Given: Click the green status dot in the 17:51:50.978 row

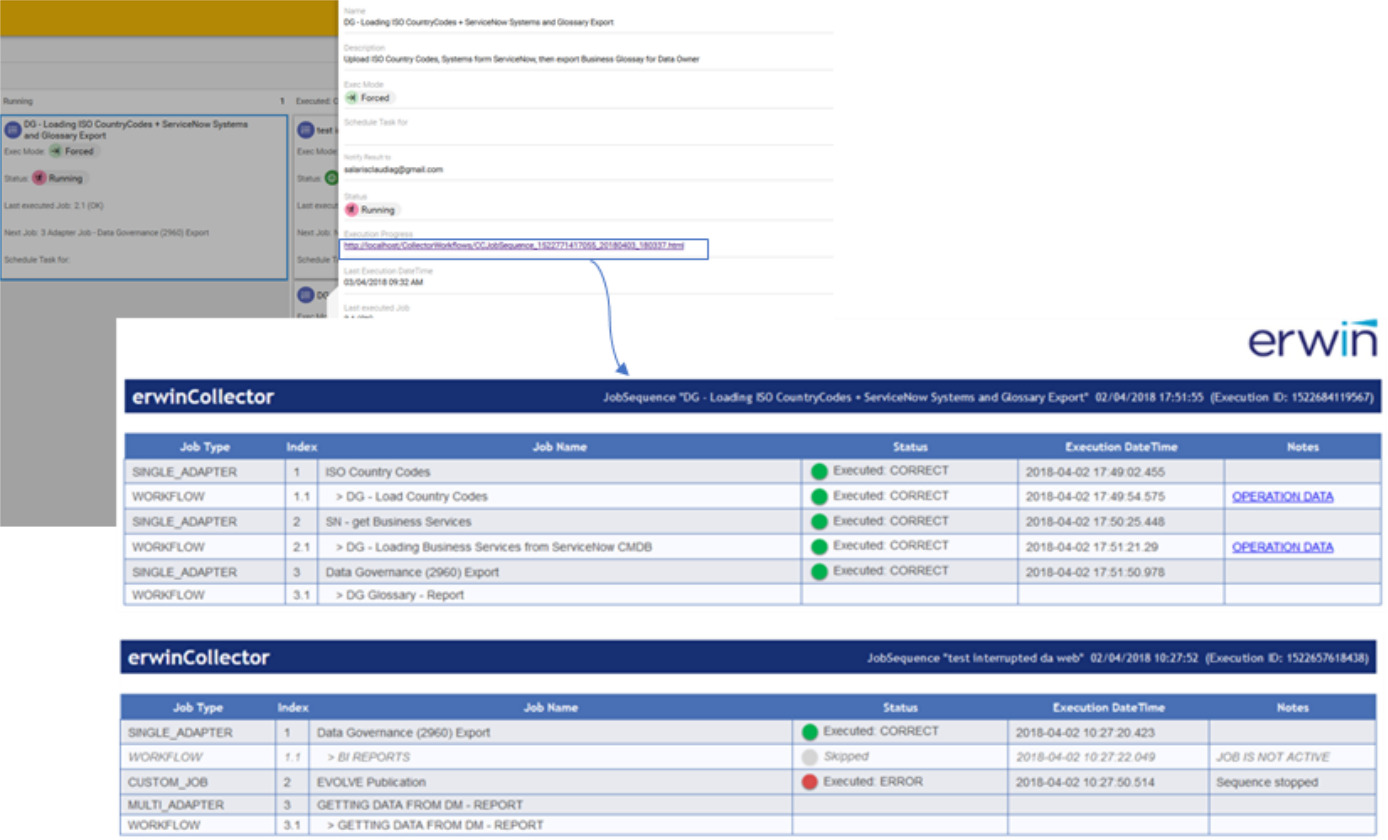Looking at the screenshot, I should 820,572.
